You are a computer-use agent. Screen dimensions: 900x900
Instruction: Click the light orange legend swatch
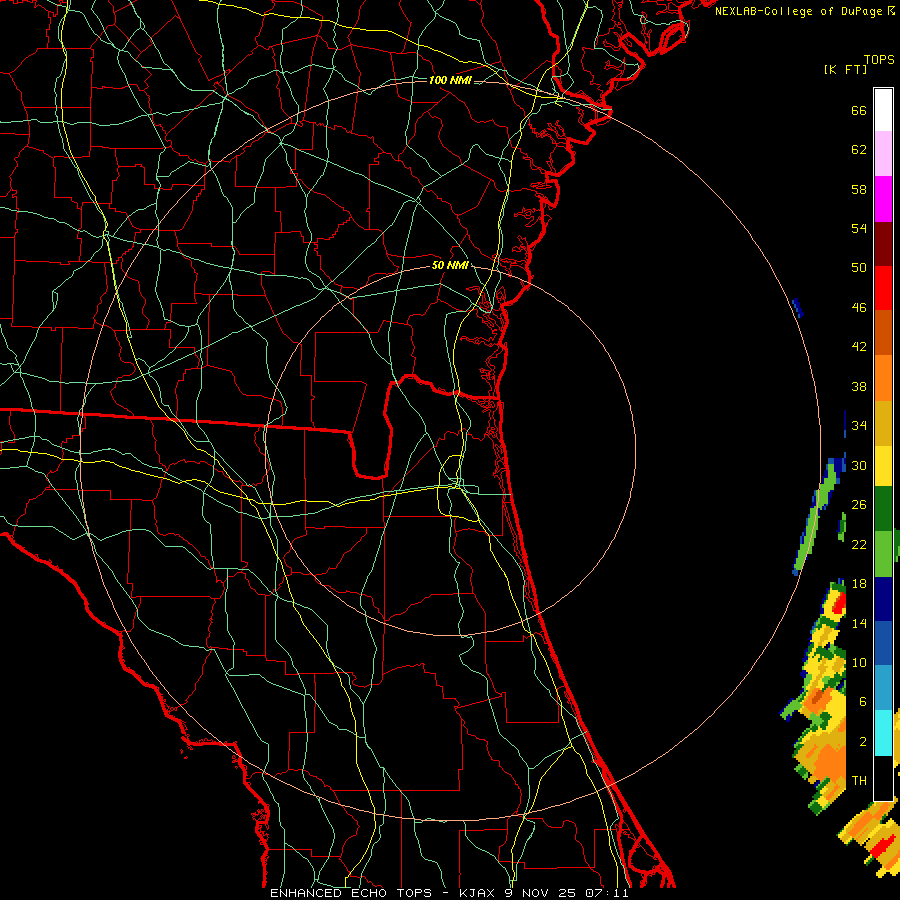(x=883, y=377)
